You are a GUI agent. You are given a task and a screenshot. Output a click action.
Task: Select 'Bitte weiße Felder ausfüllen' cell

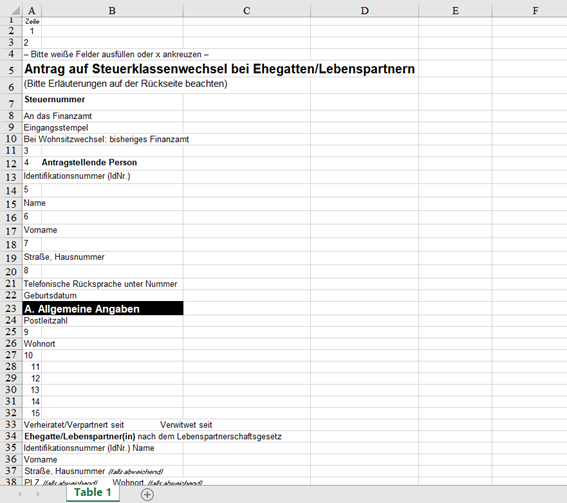pyautogui.click(x=116, y=55)
